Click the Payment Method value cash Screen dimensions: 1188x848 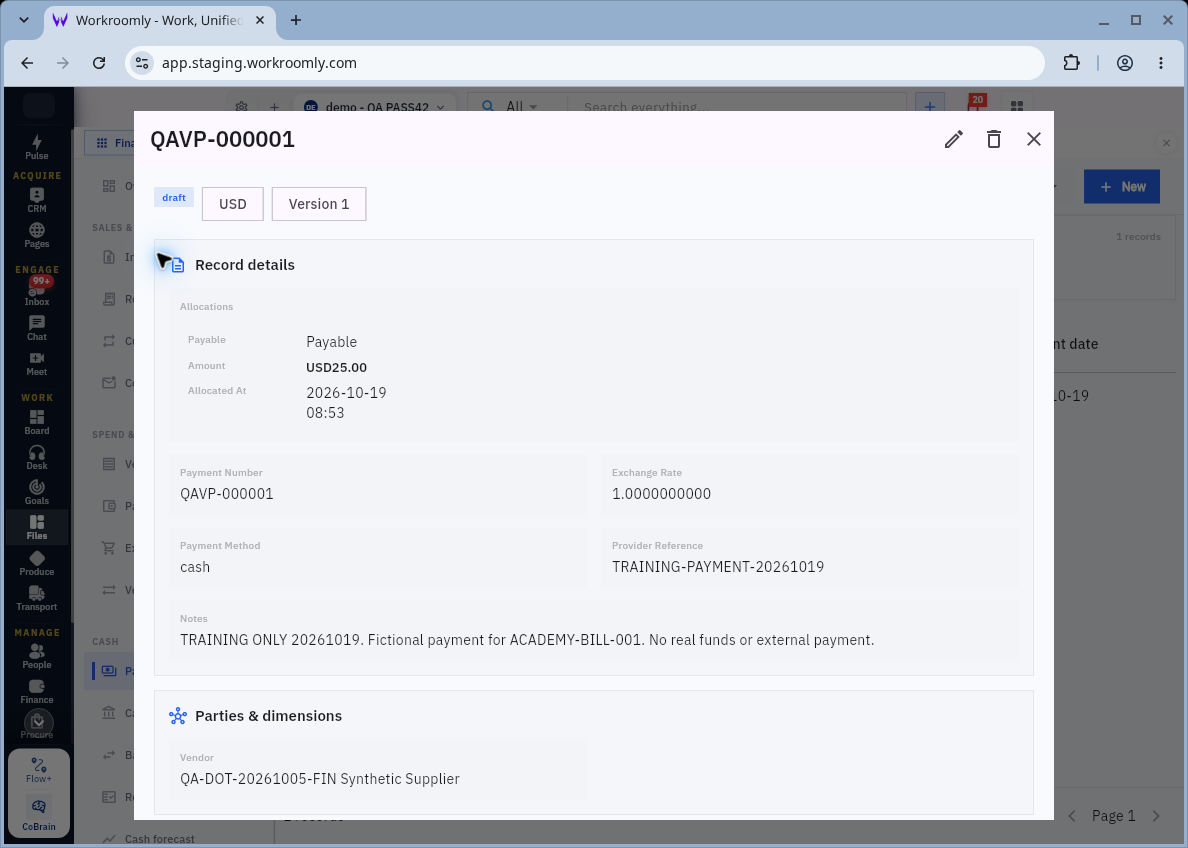click(195, 567)
